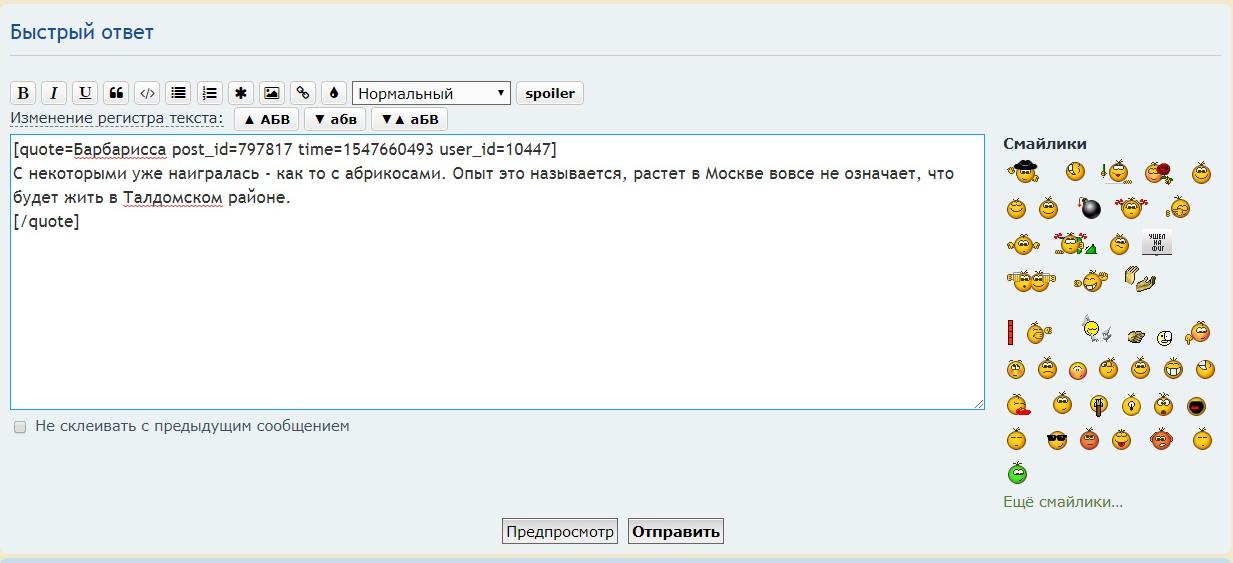
Task: Apply italic formatting
Action: 54,93
